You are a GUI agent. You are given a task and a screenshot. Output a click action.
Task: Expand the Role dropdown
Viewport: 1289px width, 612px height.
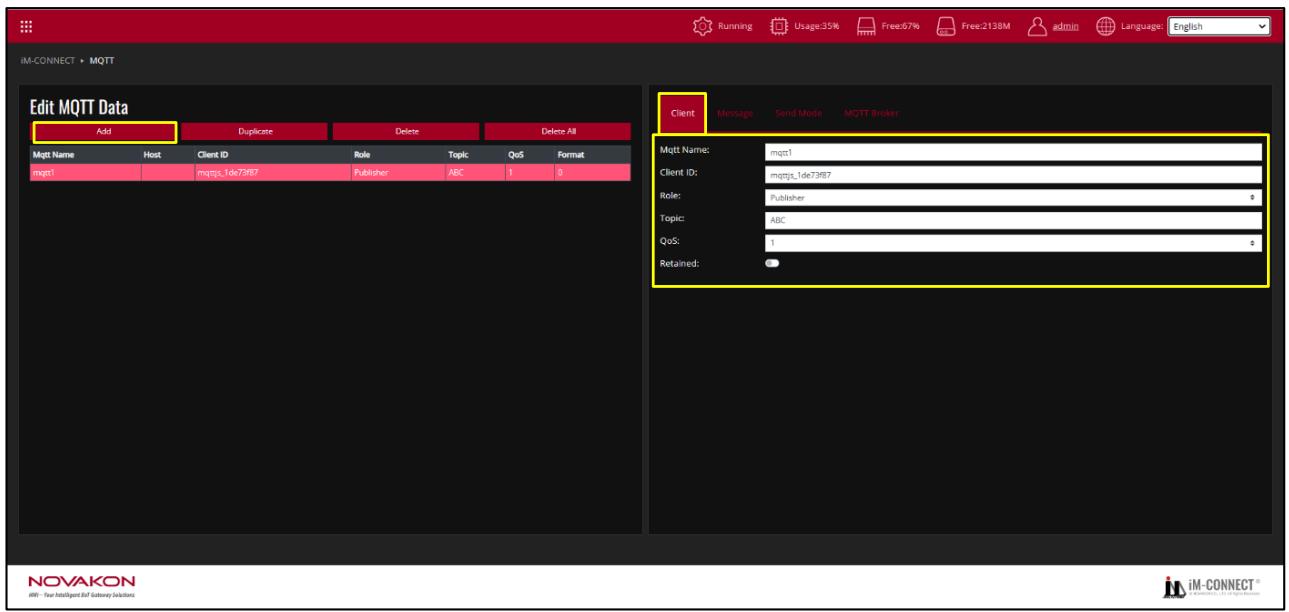(1012, 197)
